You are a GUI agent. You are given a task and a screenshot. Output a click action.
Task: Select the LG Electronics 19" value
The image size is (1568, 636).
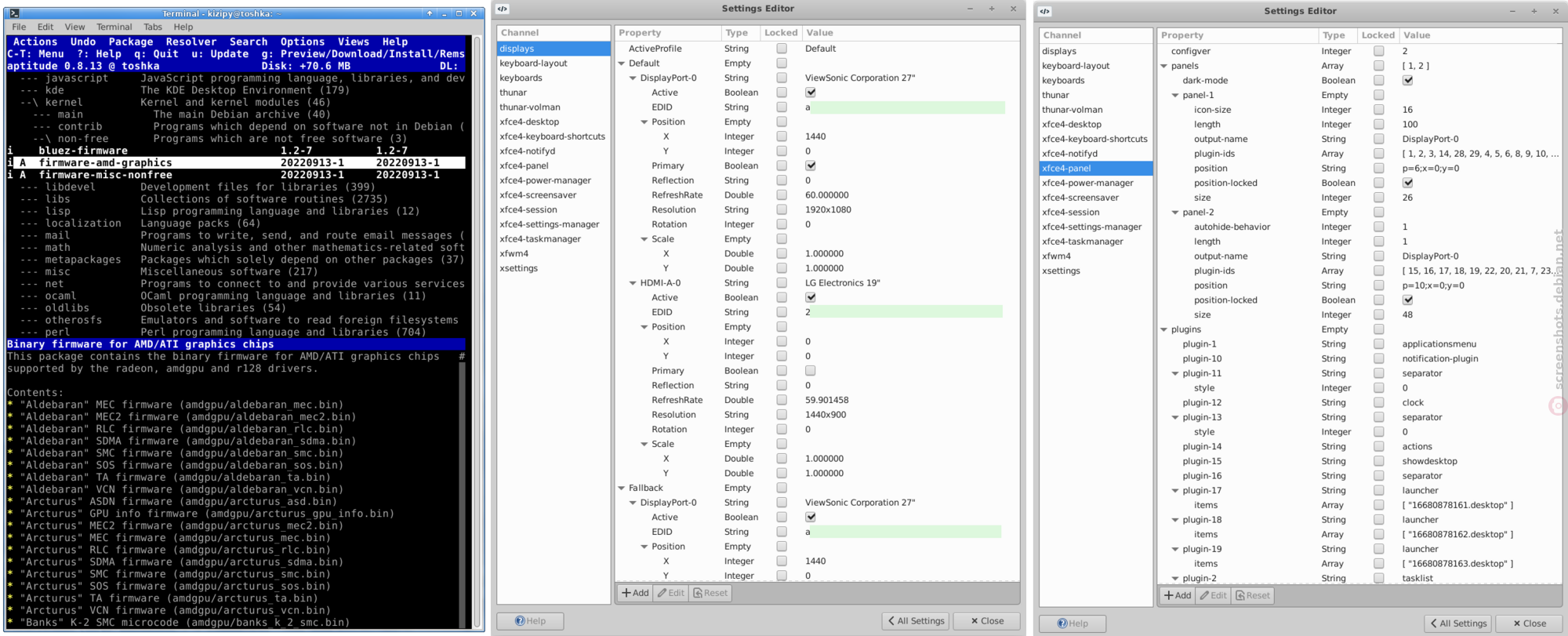[842, 283]
